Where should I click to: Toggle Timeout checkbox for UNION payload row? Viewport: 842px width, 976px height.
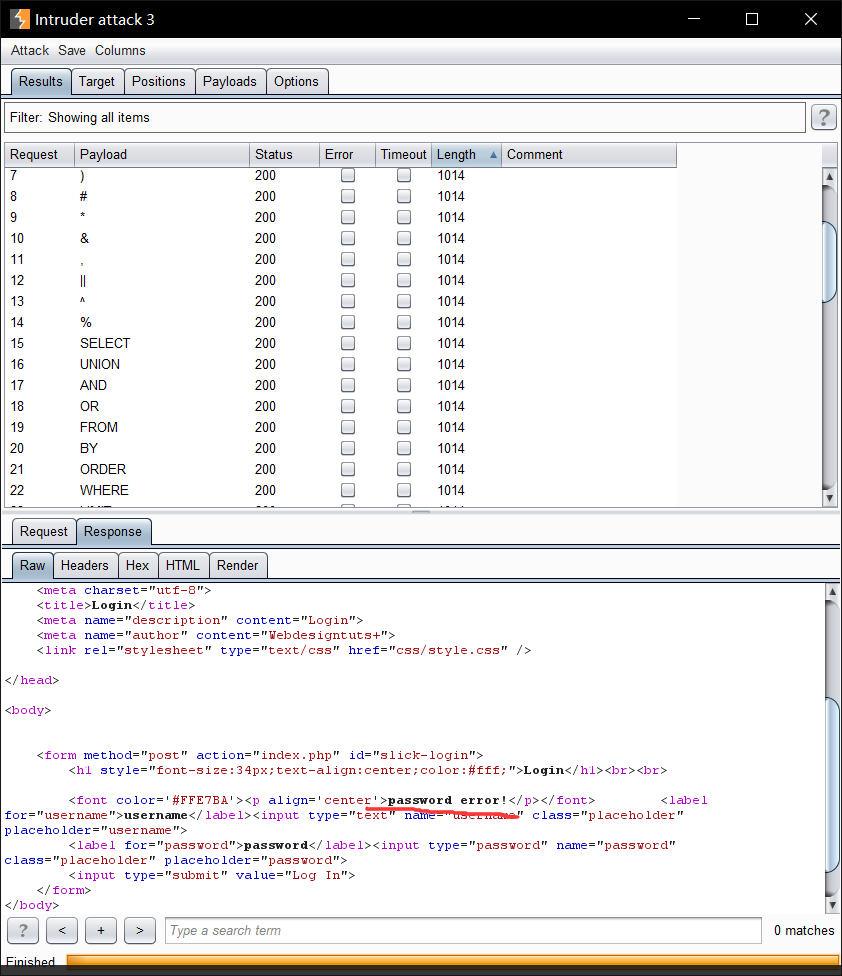point(404,364)
